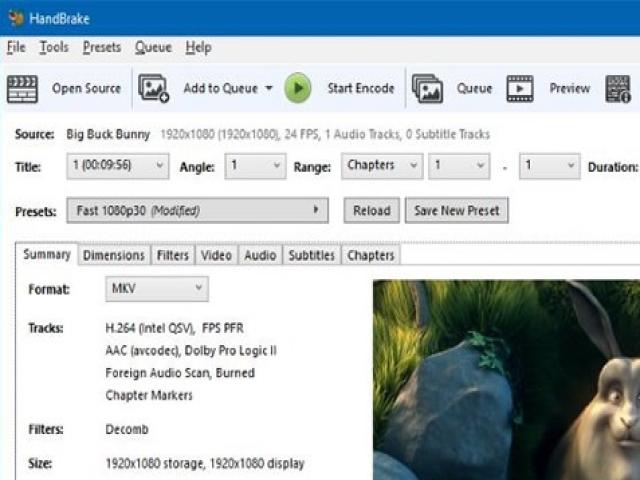Expand the Add to Queue dropdown arrow
The width and height of the screenshot is (640, 480).
point(269,88)
